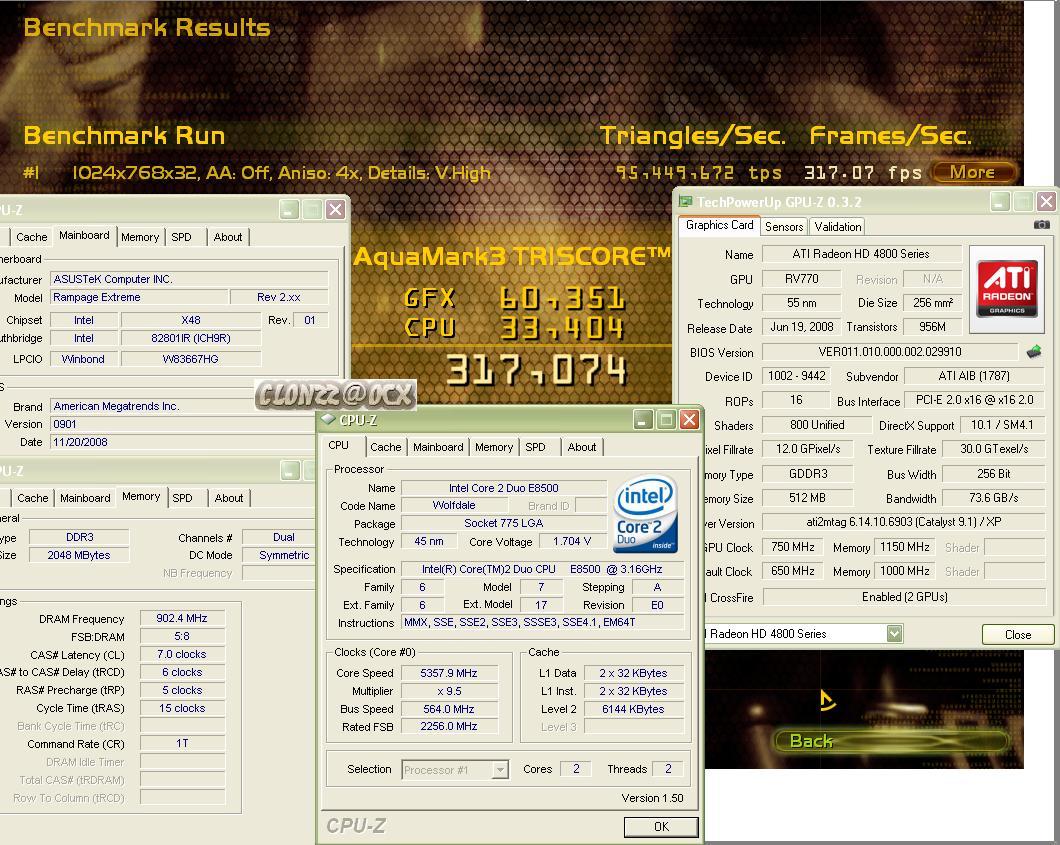This screenshot has width=1060, height=845.
Task: Select the Mainboard tab in the top-left CPU-Z window
Action: [x=84, y=235]
